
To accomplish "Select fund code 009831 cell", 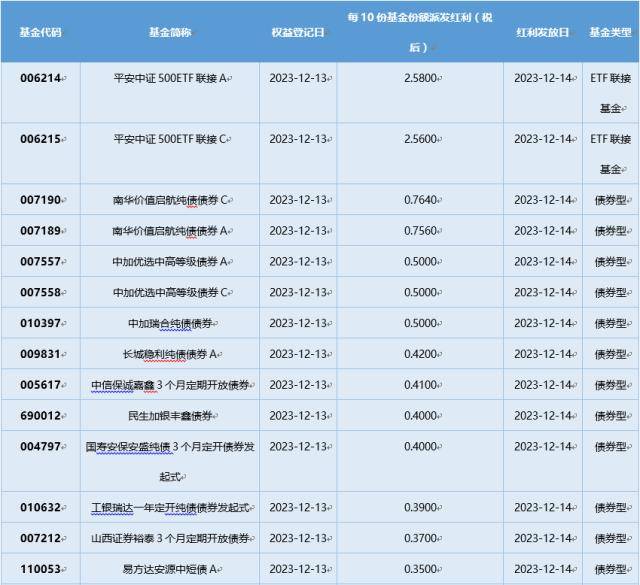I will [40, 354].
